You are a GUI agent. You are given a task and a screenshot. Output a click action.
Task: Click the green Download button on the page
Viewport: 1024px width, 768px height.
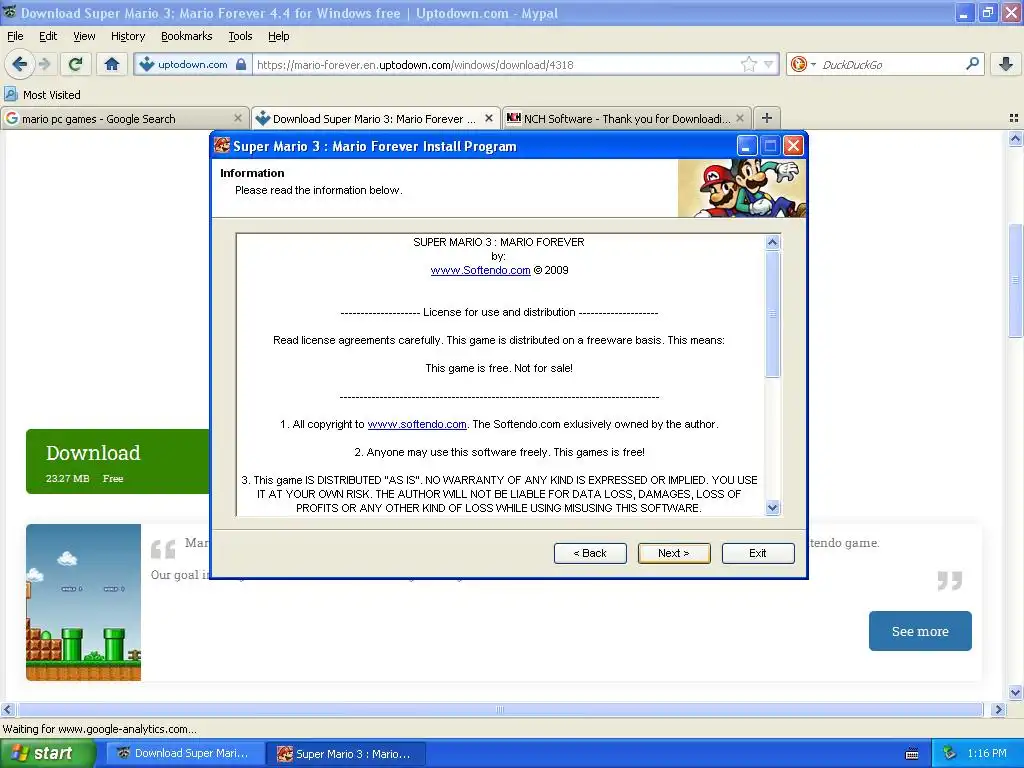click(118, 462)
